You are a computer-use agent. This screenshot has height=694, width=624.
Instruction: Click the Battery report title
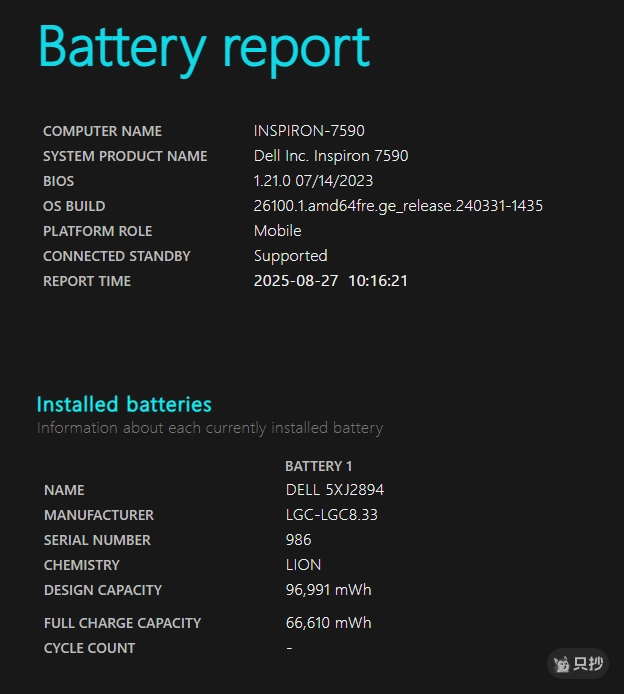pyautogui.click(x=204, y=47)
